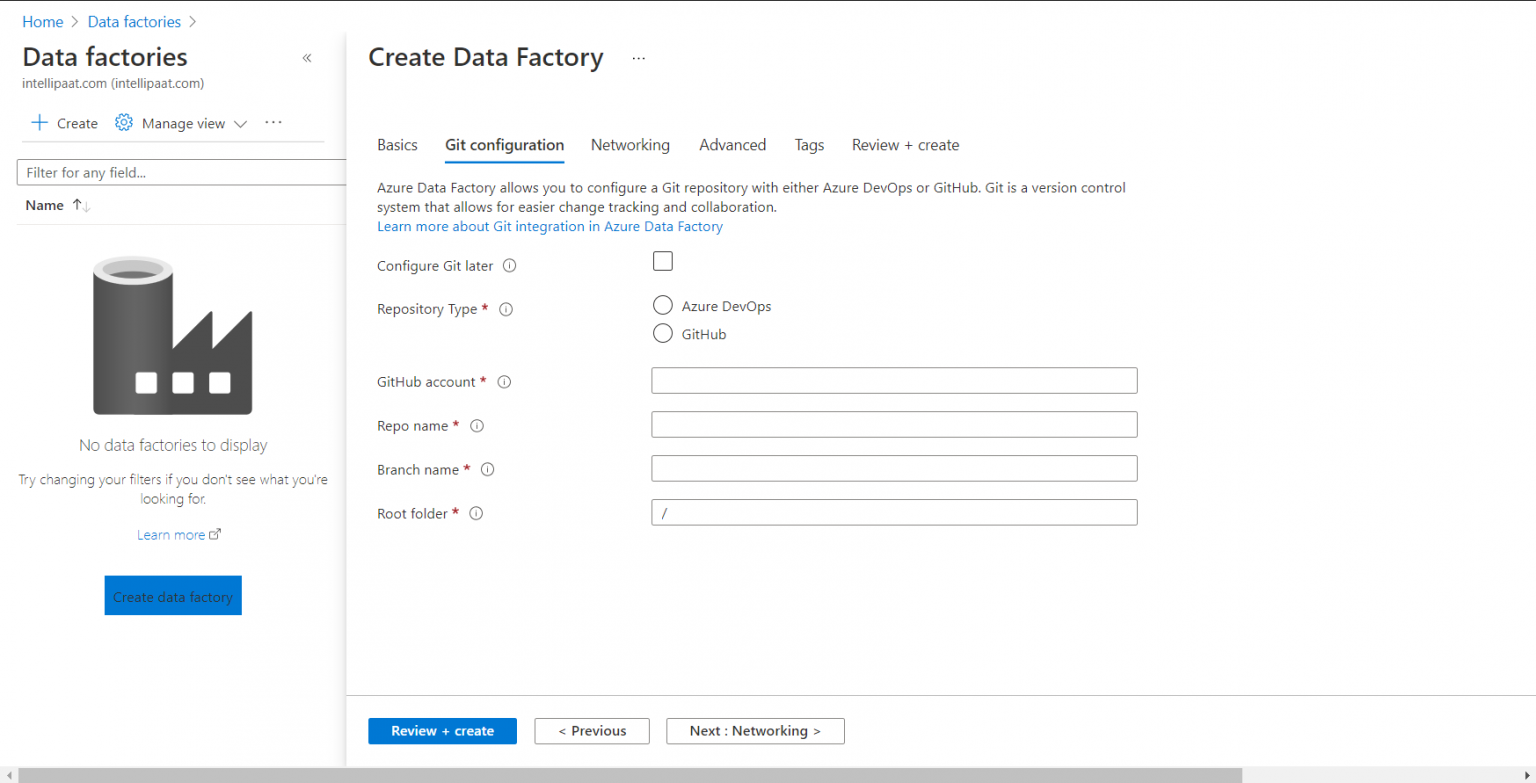Click the ellipsis beside Create Data Factory title
This screenshot has width=1536, height=783.
(x=639, y=58)
